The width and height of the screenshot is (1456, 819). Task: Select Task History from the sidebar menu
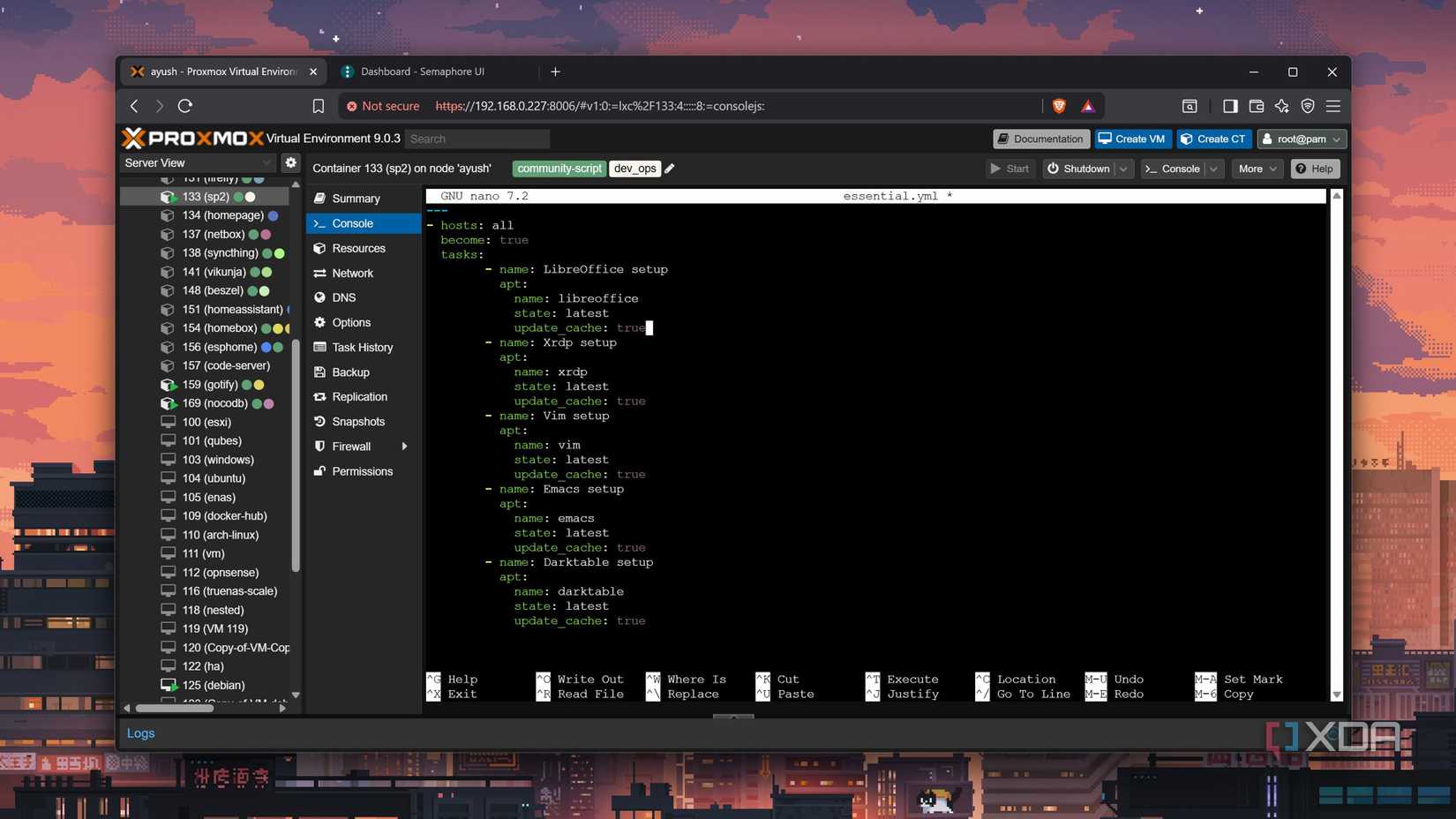pos(362,347)
